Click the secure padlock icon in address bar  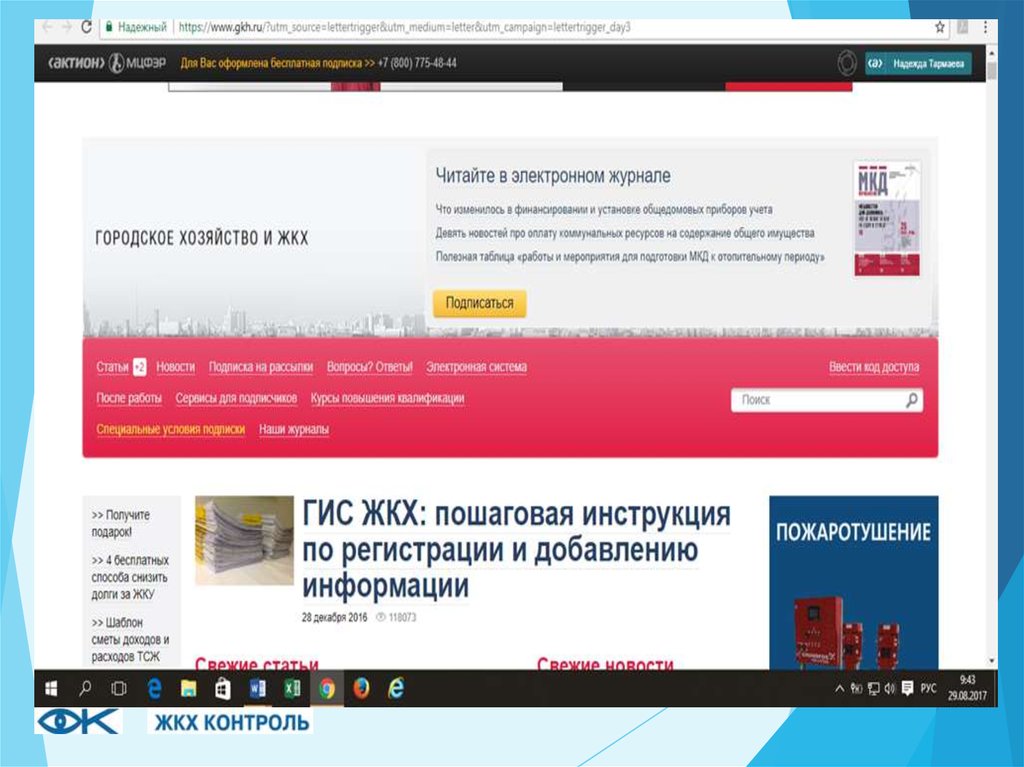108,27
